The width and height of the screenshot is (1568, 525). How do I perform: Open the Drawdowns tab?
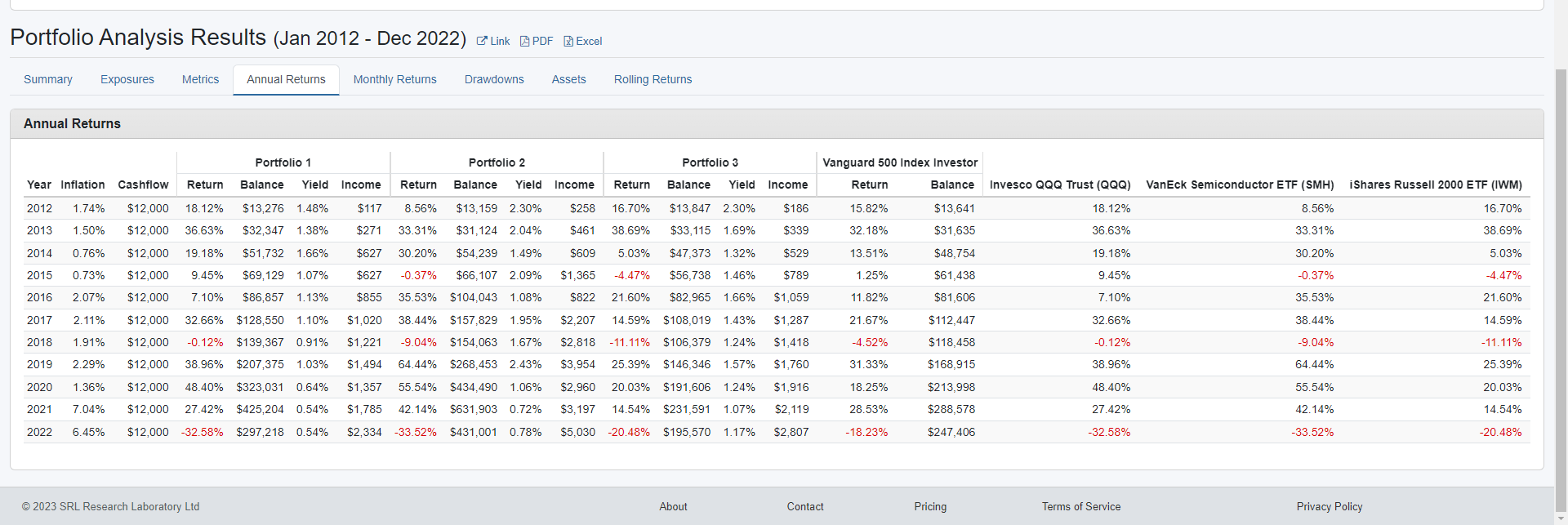[x=494, y=79]
